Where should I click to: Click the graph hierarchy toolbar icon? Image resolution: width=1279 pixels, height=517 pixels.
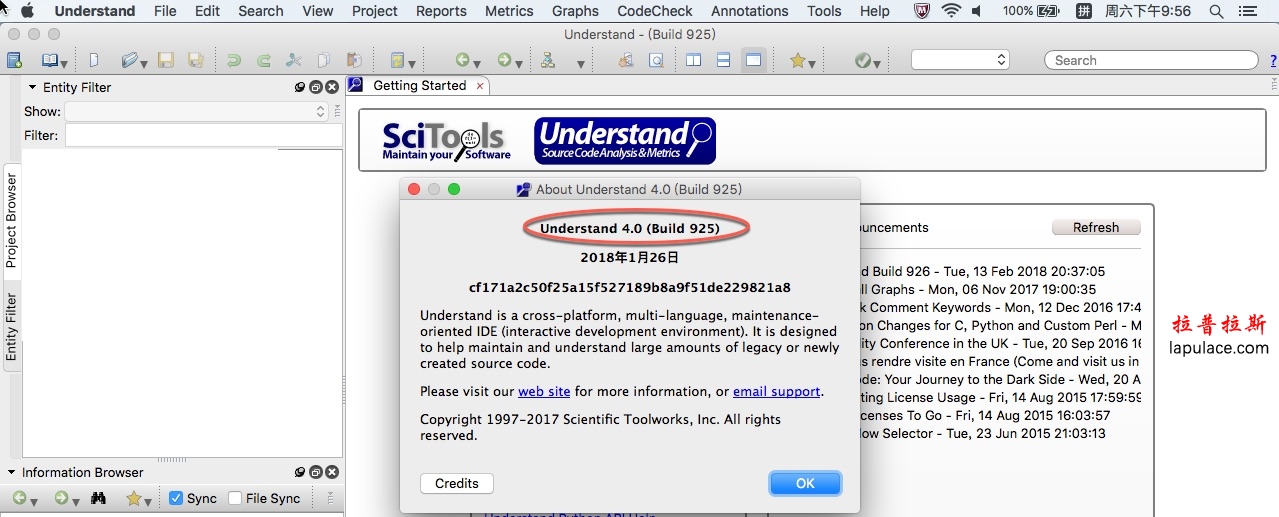pyautogui.click(x=548, y=60)
